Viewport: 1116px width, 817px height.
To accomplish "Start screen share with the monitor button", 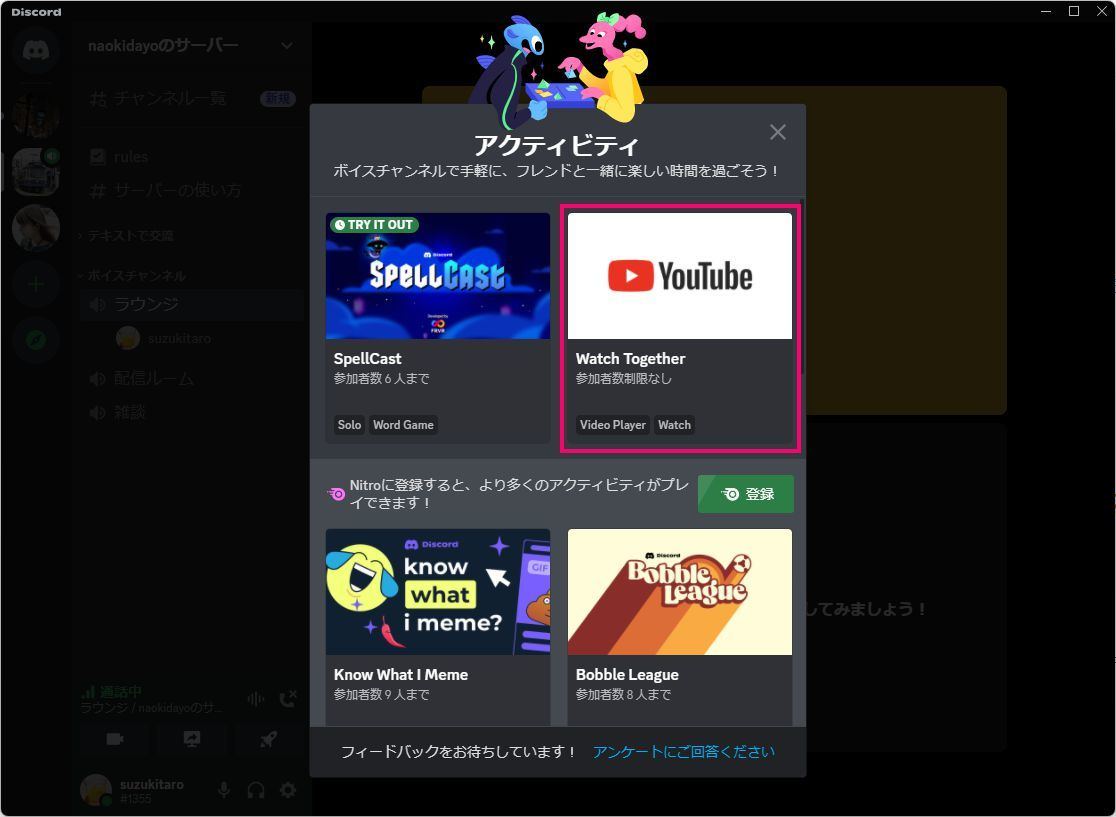I will (x=191, y=739).
